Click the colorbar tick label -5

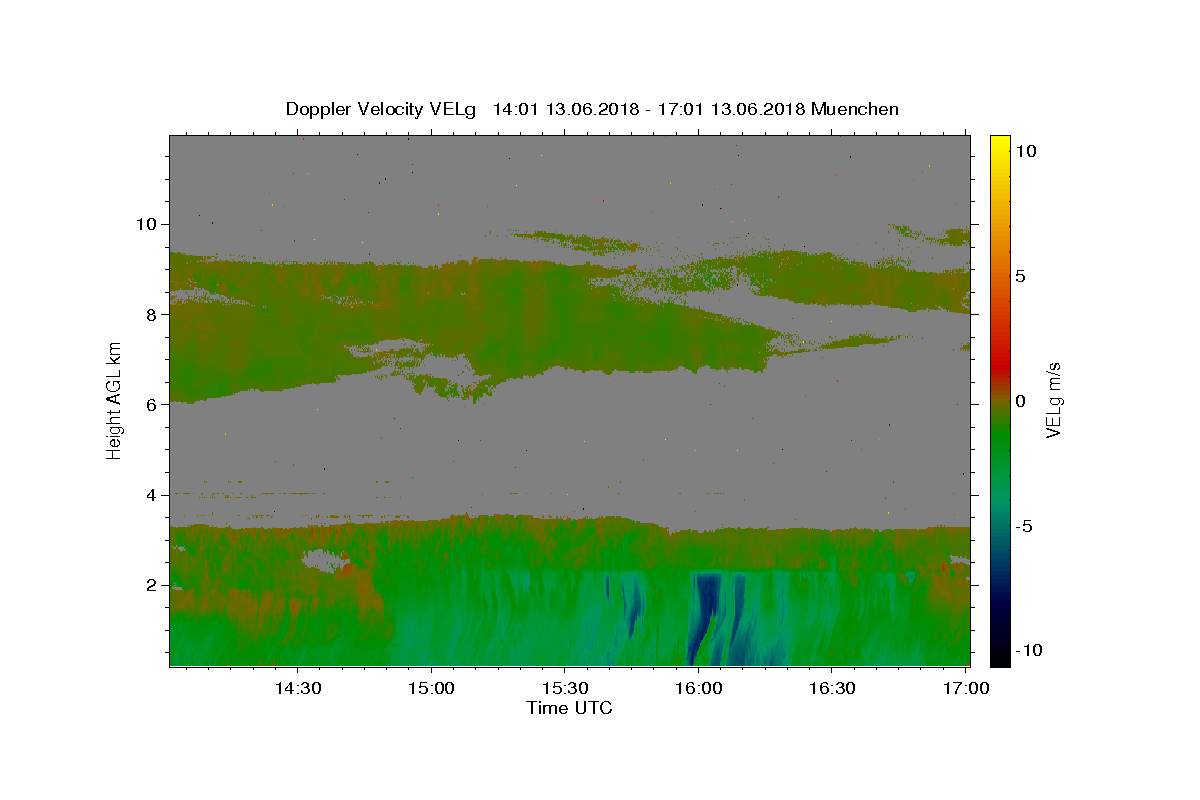pos(1023,526)
